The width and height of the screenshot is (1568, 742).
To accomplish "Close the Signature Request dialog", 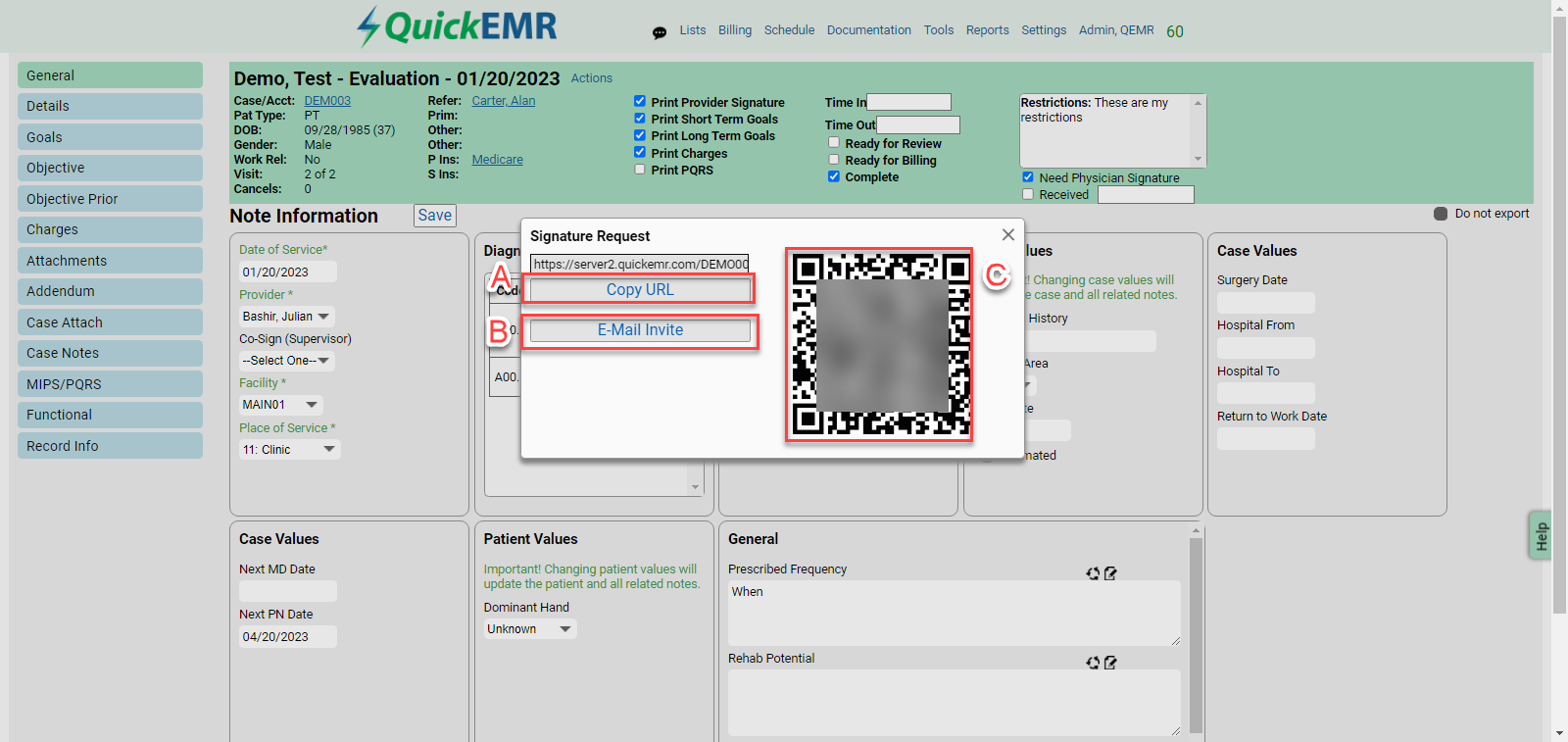I will (1008, 235).
